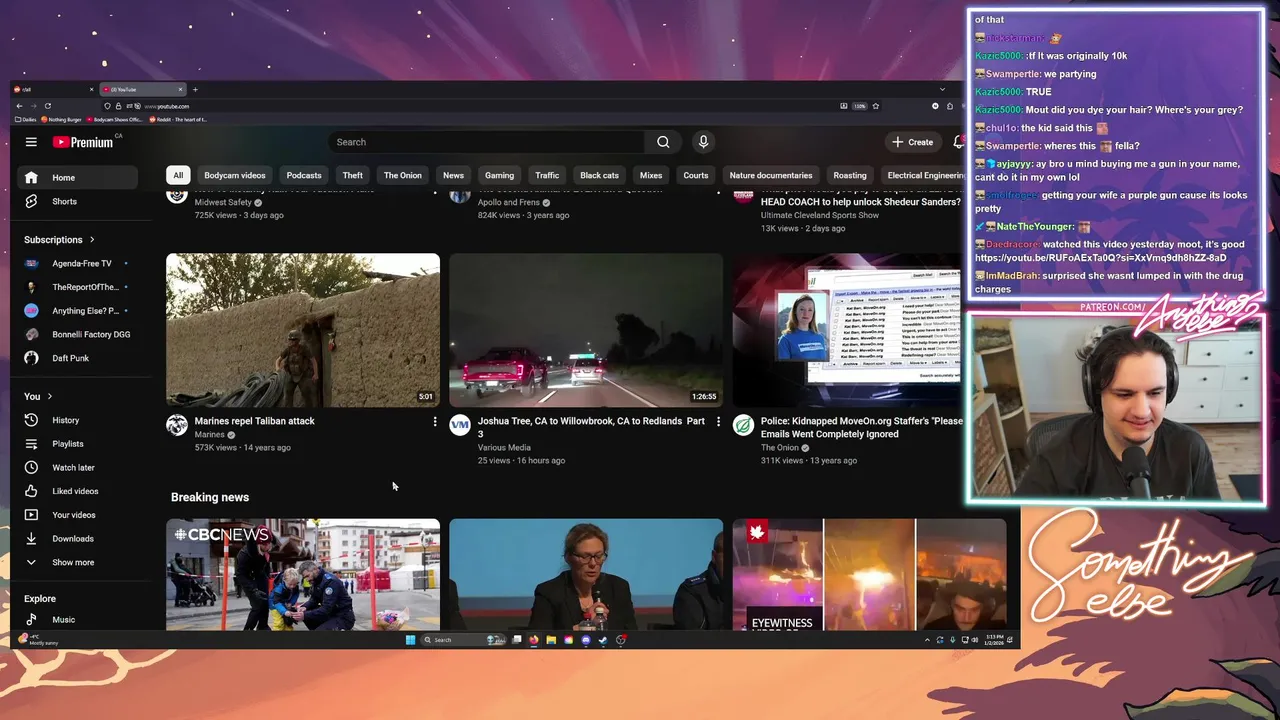The image size is (1280, 720).
Task: Select the Podcasts filter chip
Action: click(x=304, y=175)
